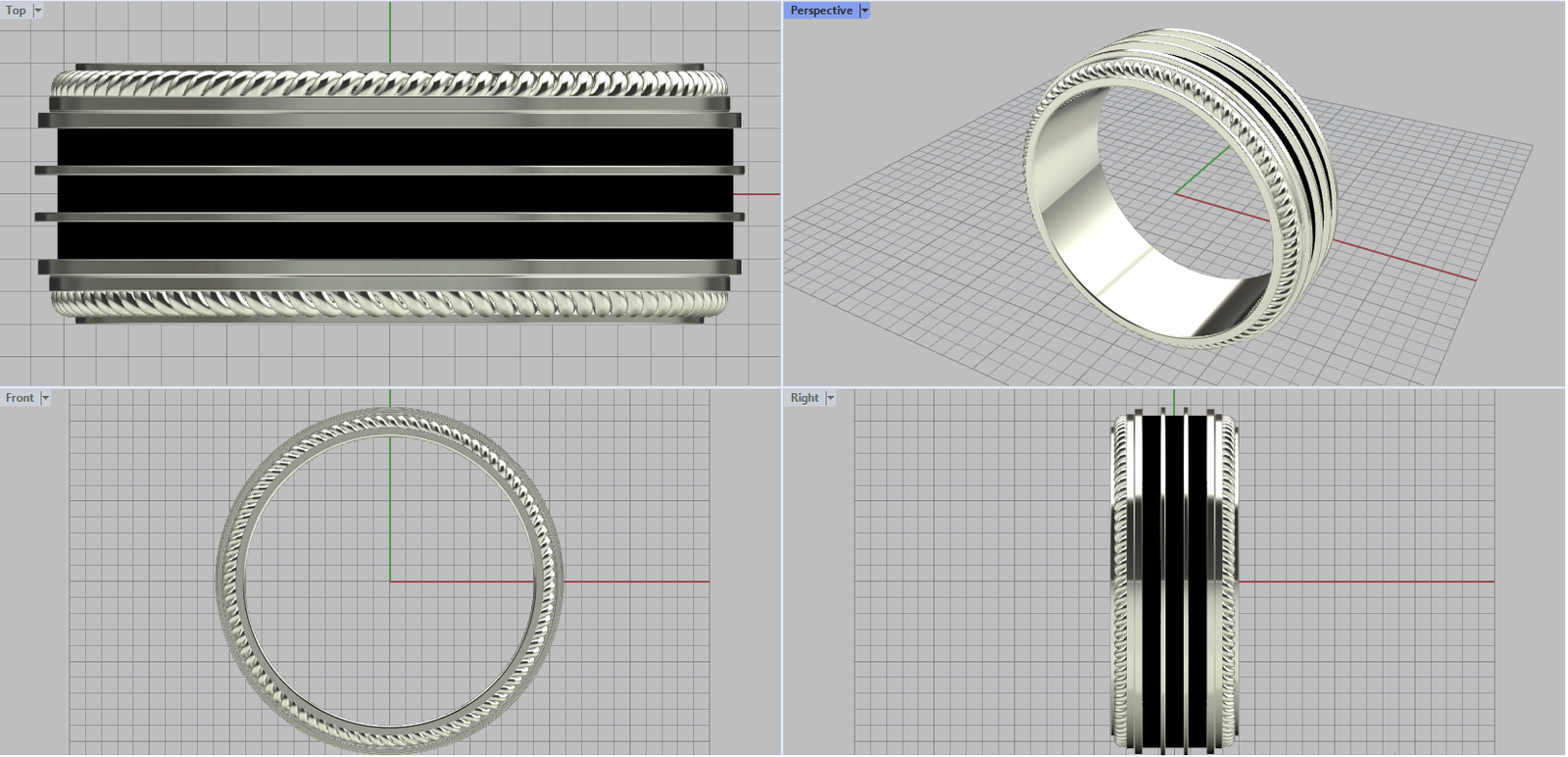Click the Perspective viewport title label

pos(821,11)
